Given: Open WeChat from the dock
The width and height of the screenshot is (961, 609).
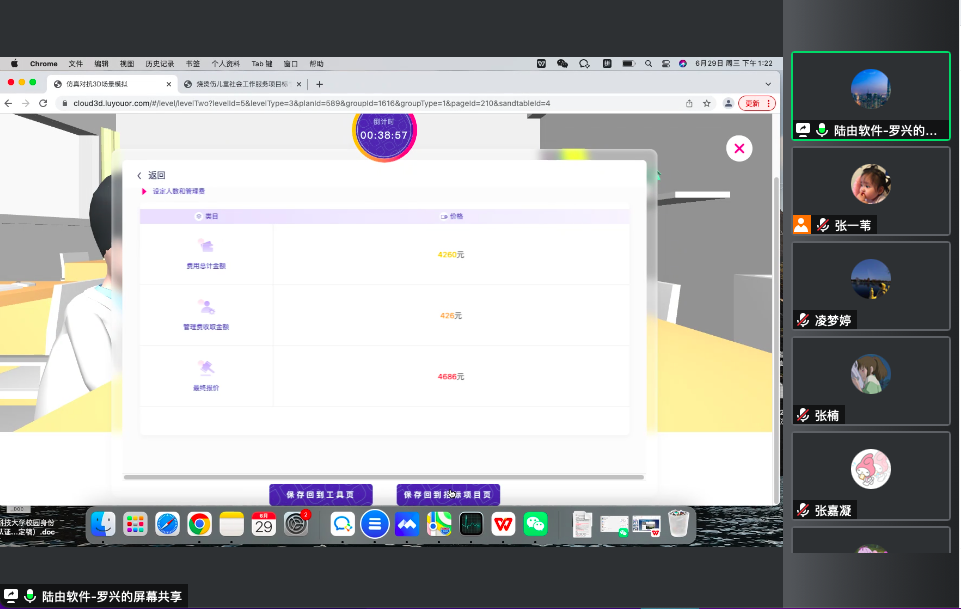Looking at the screenshot, I should pyautogui.click(x=537, y=523).
